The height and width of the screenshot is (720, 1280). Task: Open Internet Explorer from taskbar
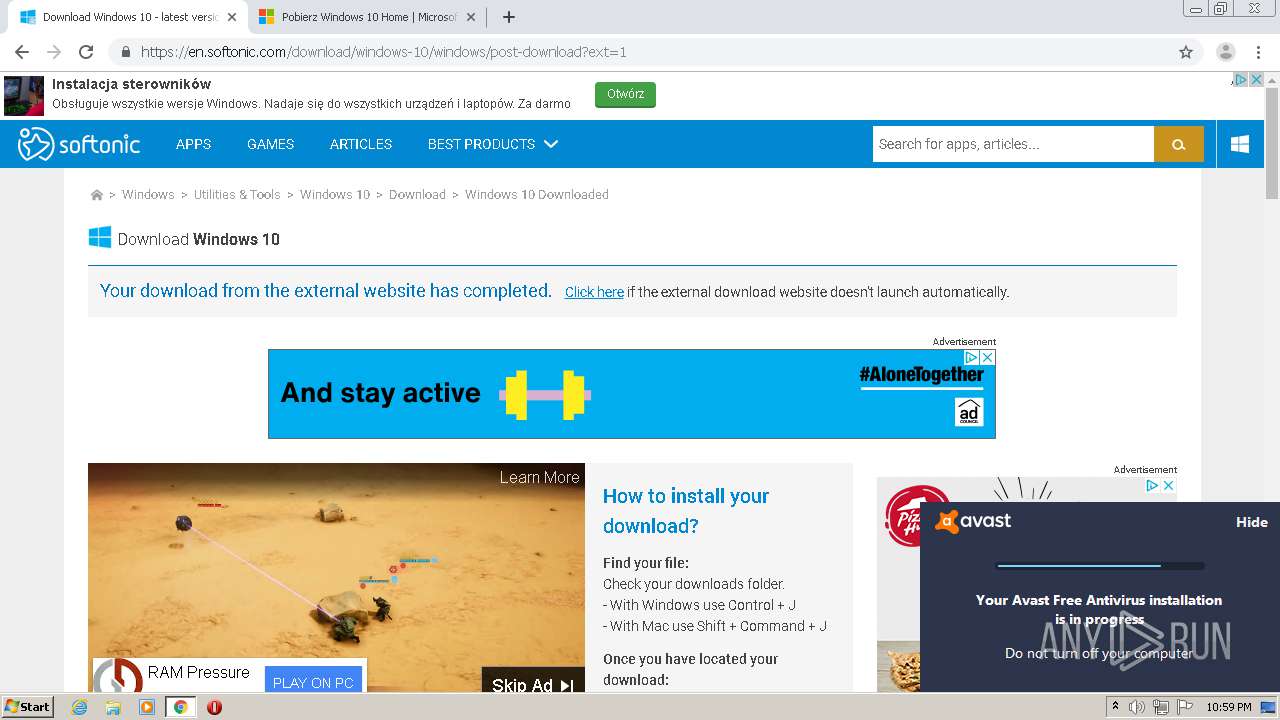click(79, 707)
